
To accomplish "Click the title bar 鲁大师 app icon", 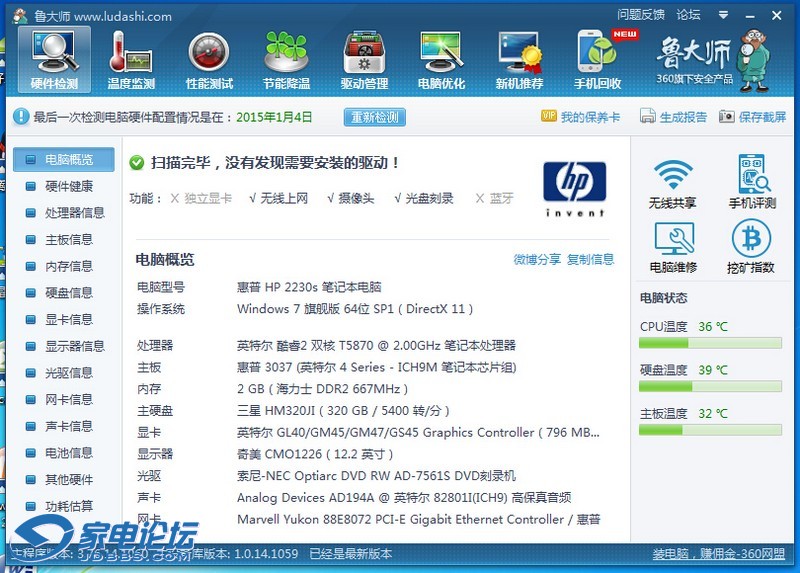I will 20,16.
